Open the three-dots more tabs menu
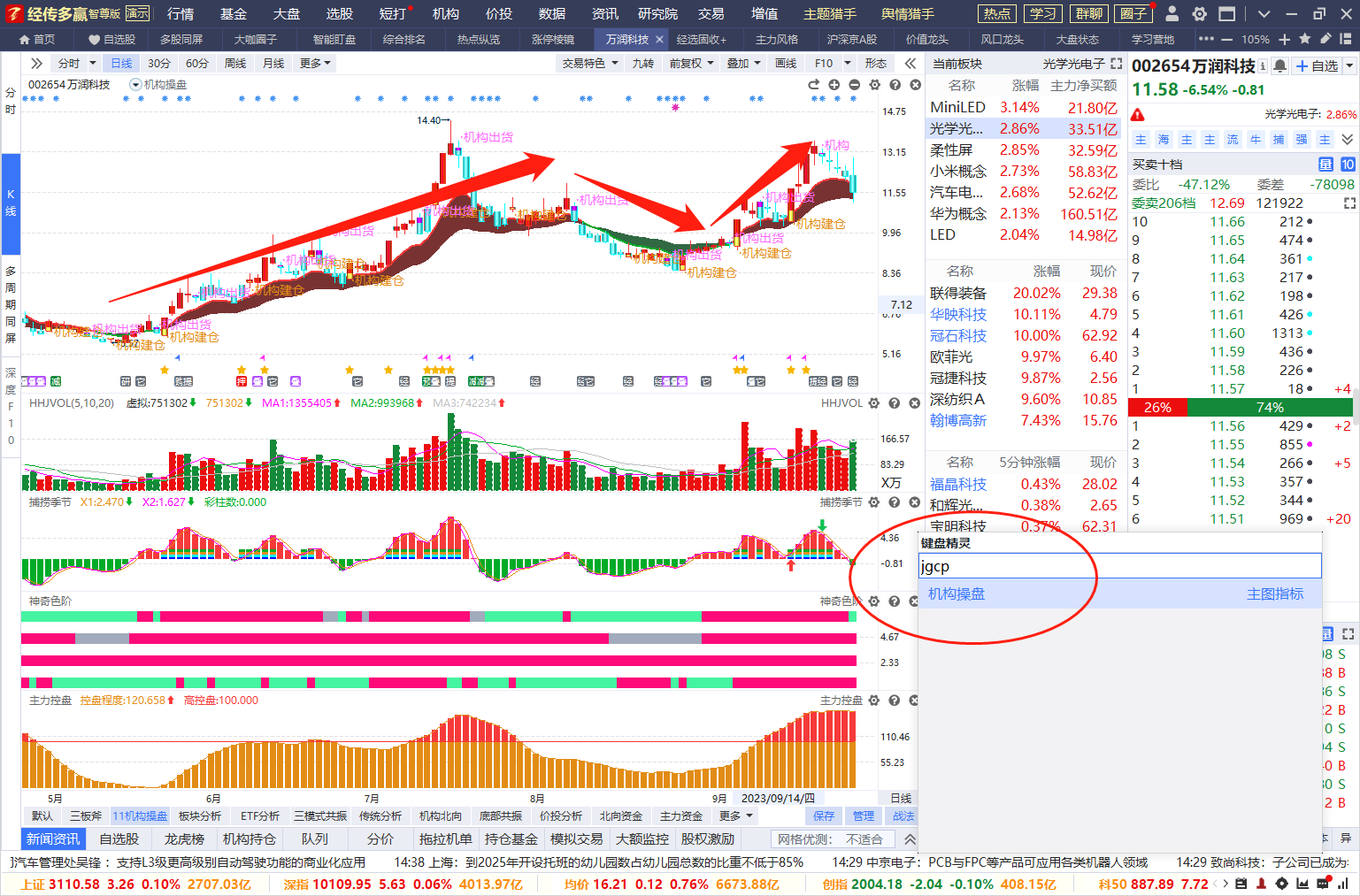 [x=1206, y=39]
